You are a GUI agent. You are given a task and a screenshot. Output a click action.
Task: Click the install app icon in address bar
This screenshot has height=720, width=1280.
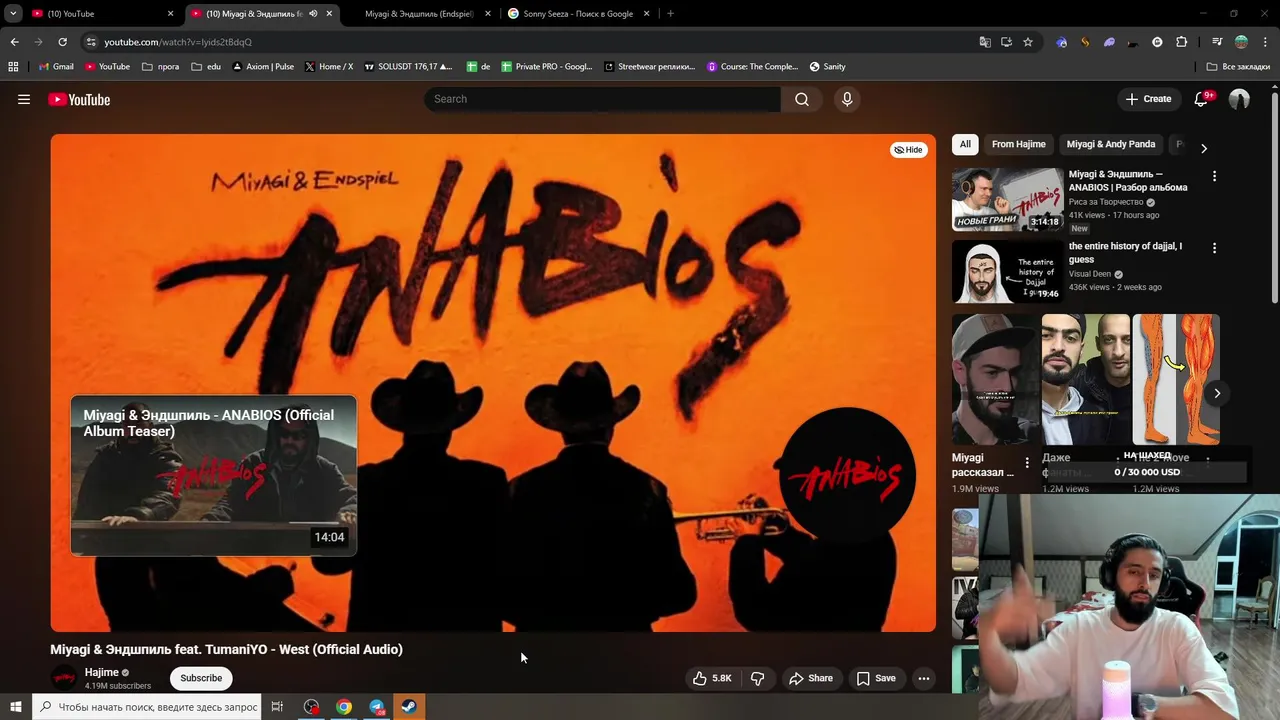click(x=1006, y=42)
